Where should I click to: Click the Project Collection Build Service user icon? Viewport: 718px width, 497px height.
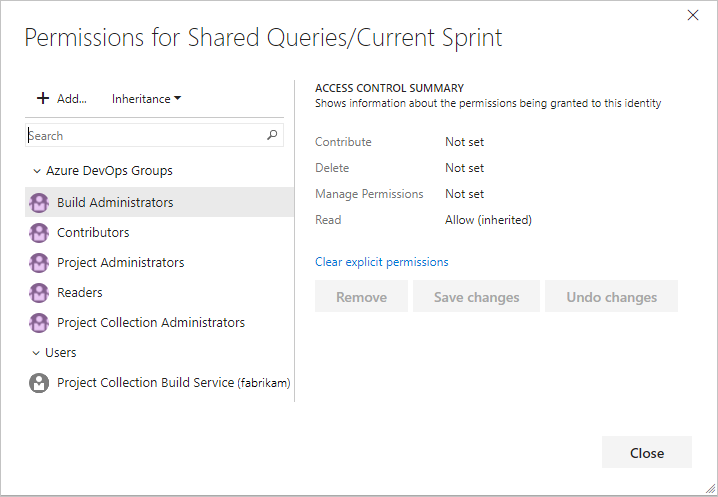pyautogui.click(x=39, y=383)
